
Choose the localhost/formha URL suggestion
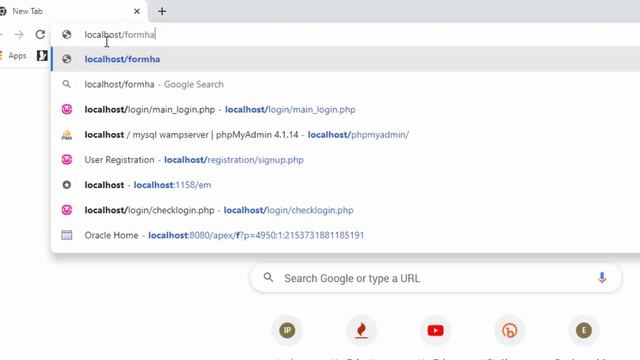tap(346, 59)
